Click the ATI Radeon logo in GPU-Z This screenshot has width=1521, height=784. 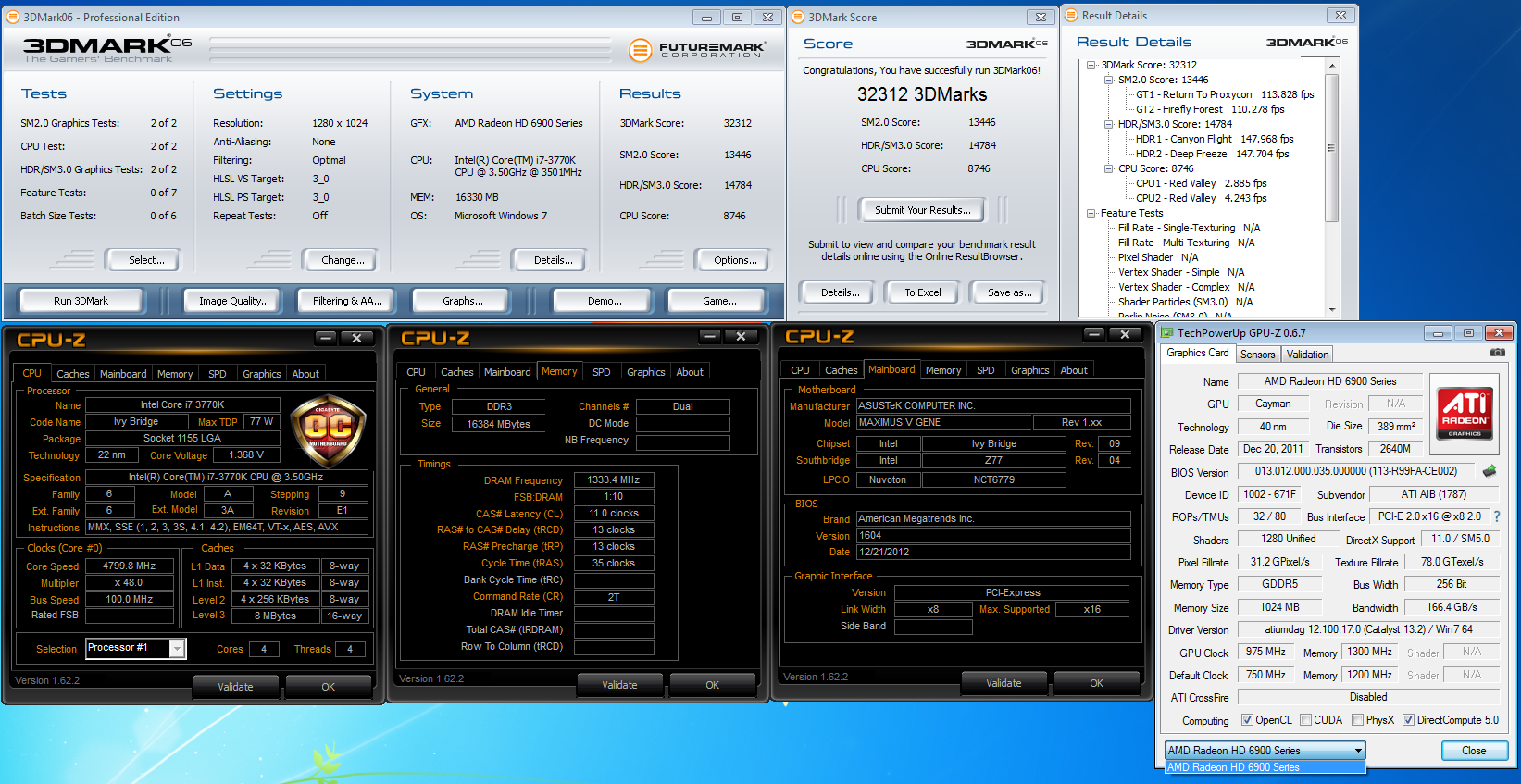1465,412
